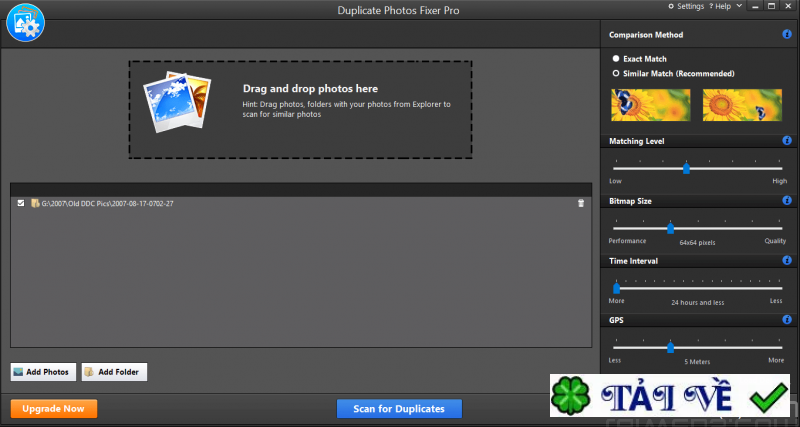
Task: Click the left sunflower sample thumbnail
Action: tap(651, 105)
